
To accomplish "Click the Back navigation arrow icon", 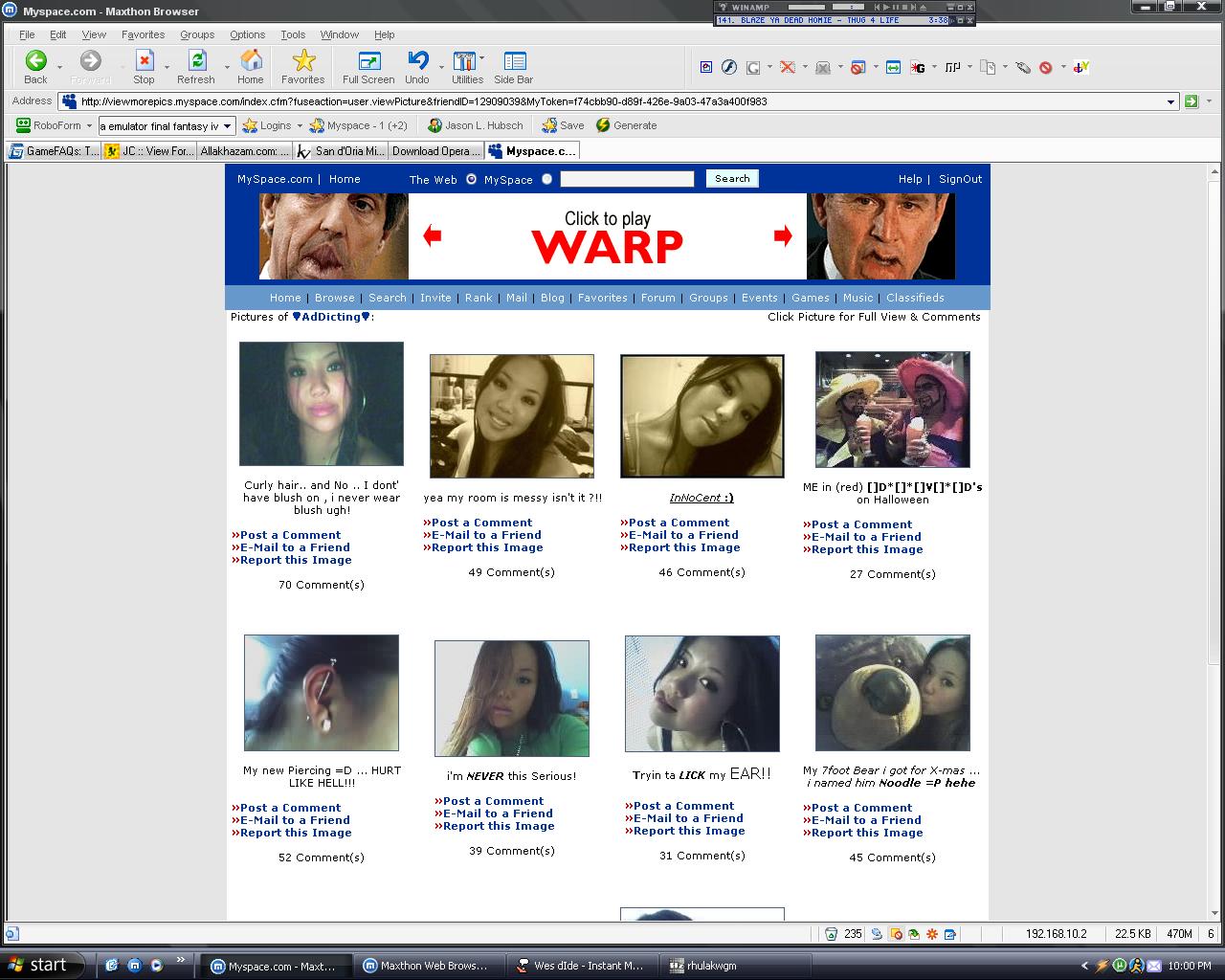I will click(35, 62).
